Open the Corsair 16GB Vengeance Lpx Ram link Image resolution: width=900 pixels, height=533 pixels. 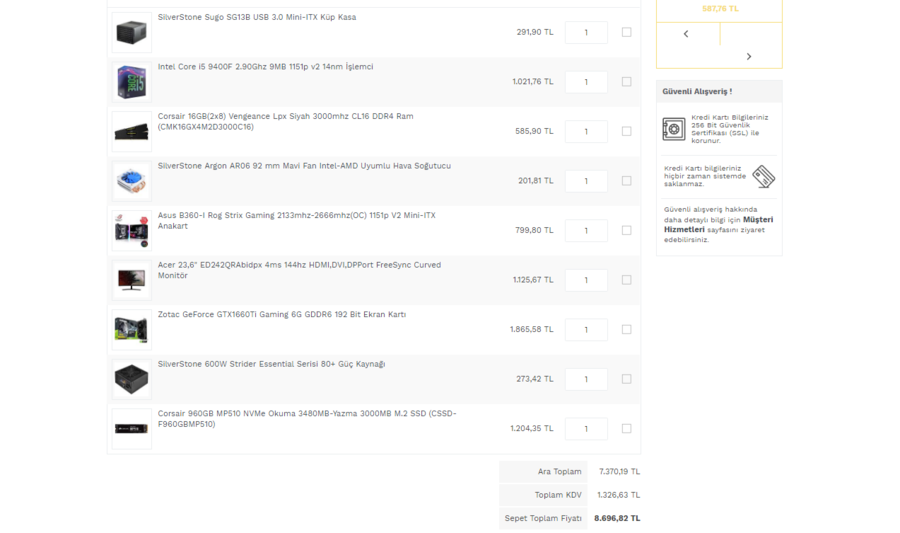[285, 121]
